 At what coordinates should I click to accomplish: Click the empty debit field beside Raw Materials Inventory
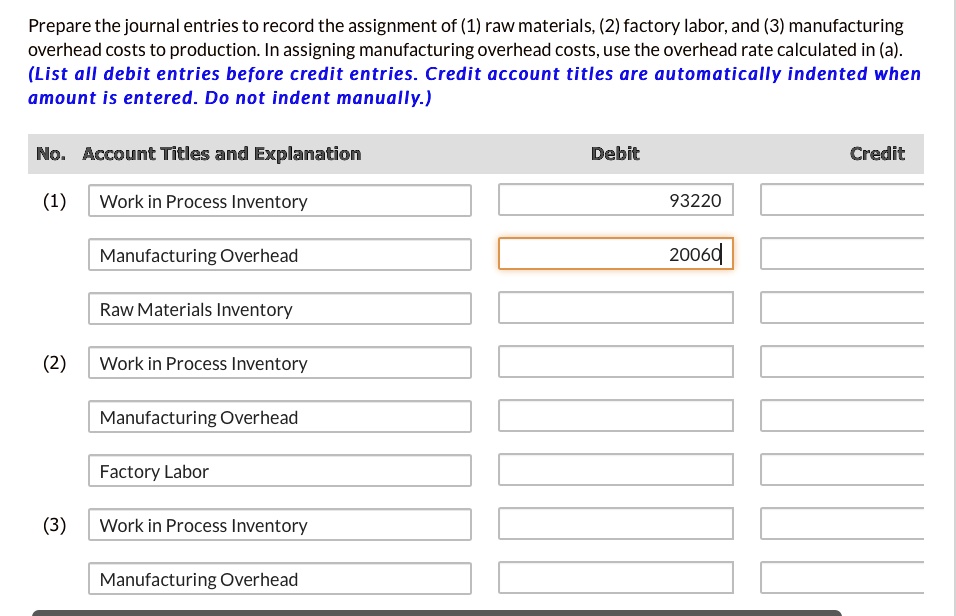click(615, 307)
